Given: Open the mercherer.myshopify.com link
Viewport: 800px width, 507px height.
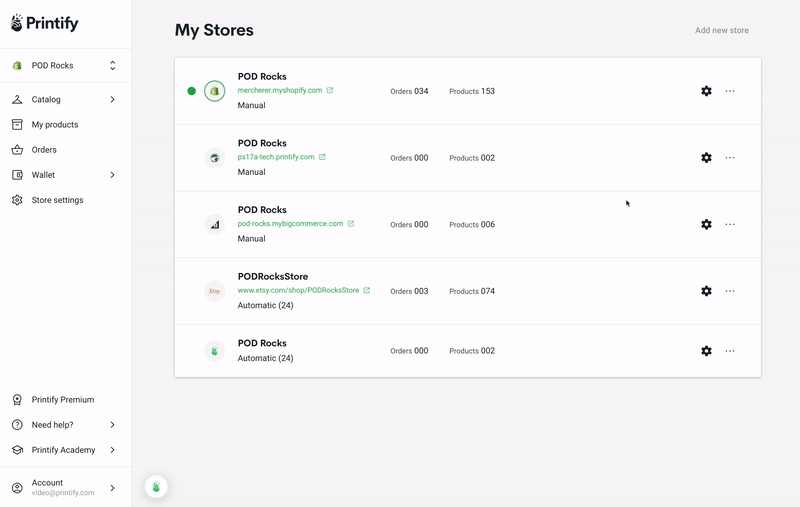Looking at the screenshot, I should click(280, 90).
